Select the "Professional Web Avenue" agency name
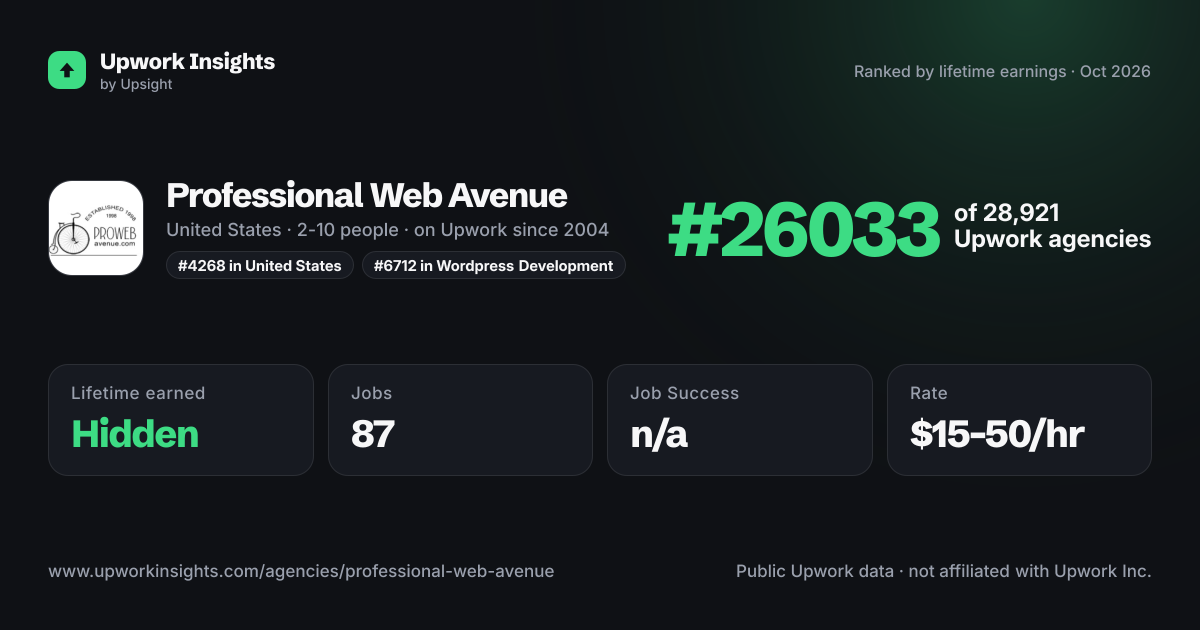 click(x=367, y=195)
